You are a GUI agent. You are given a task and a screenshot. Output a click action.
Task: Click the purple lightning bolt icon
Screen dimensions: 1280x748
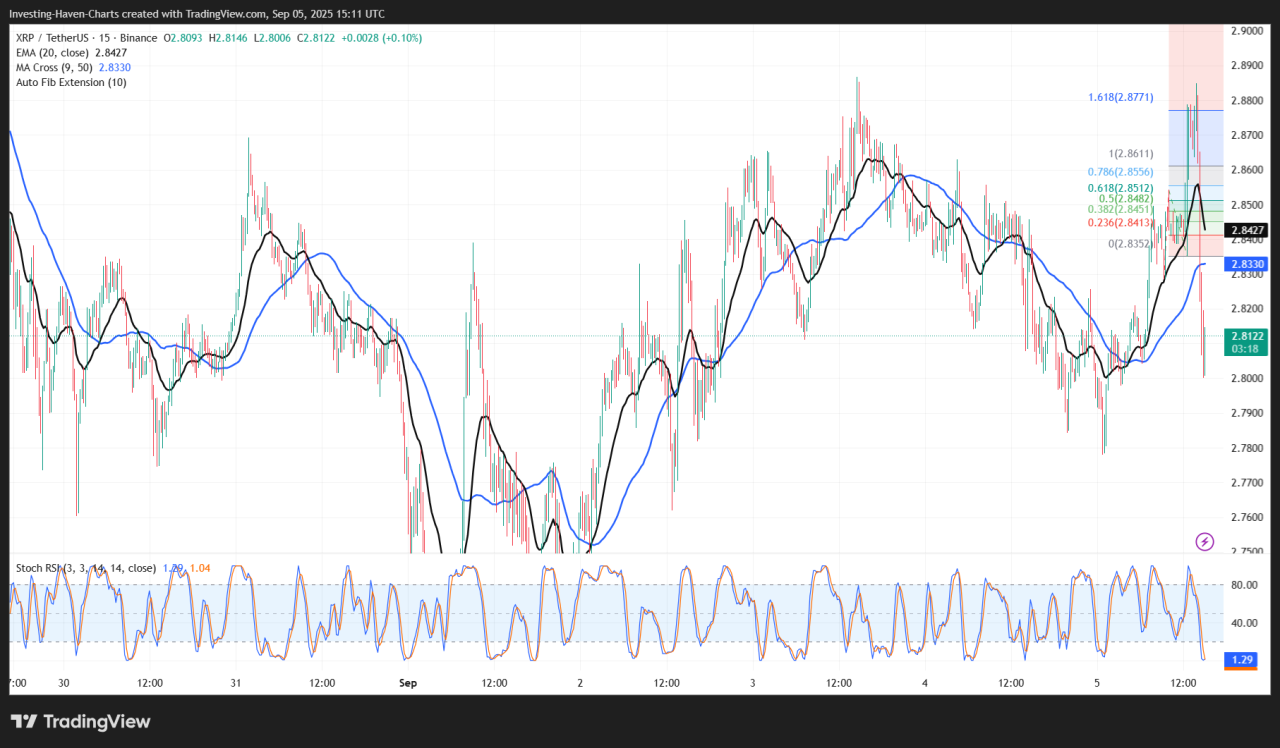point(1204,541)
